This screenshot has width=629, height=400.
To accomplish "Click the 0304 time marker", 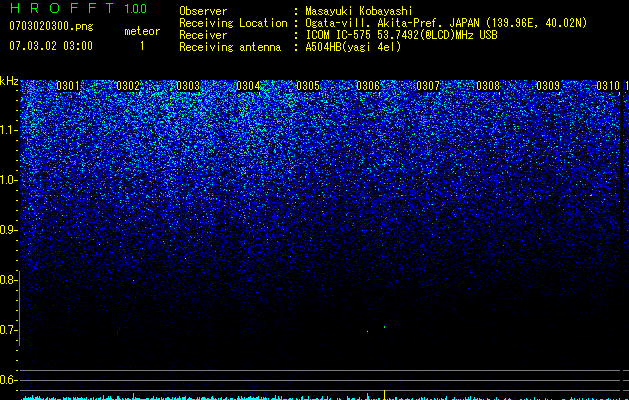I will tap(248, 86).
